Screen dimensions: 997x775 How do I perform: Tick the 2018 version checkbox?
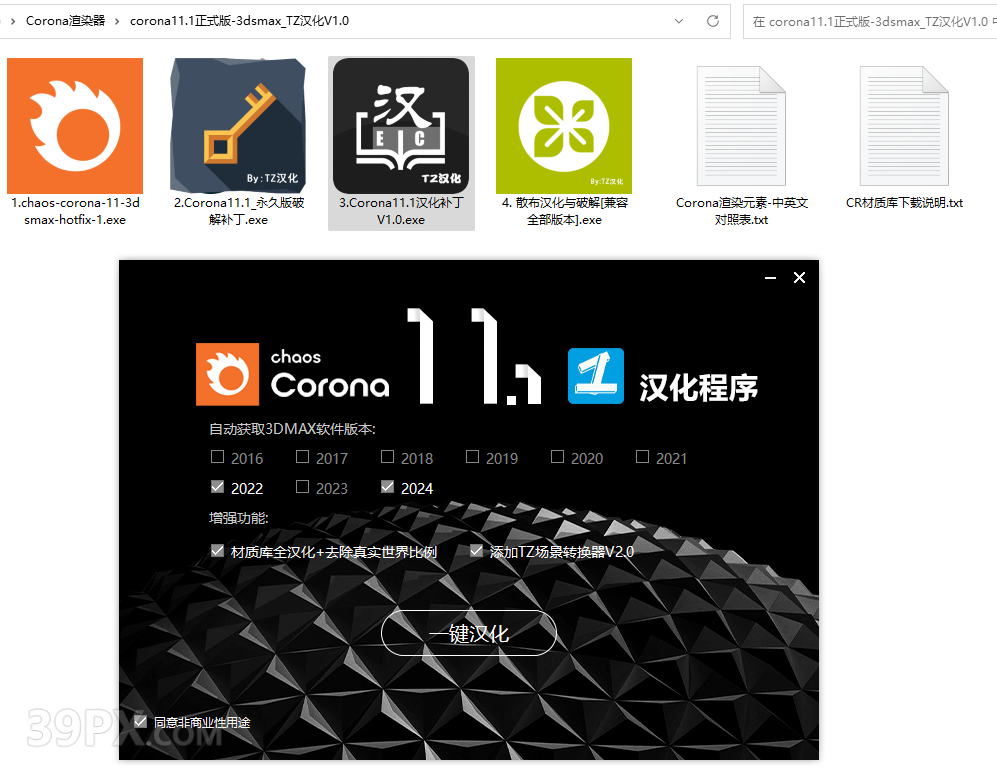387,457
